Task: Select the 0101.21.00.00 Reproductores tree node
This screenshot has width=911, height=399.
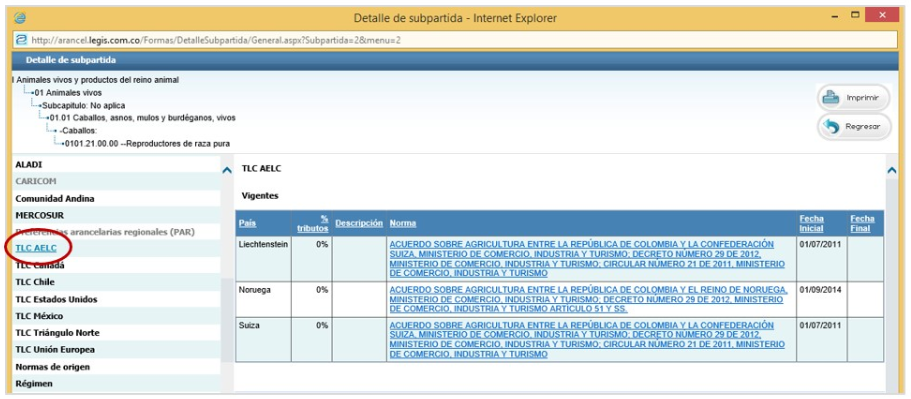Action: (x=147, y=143)
